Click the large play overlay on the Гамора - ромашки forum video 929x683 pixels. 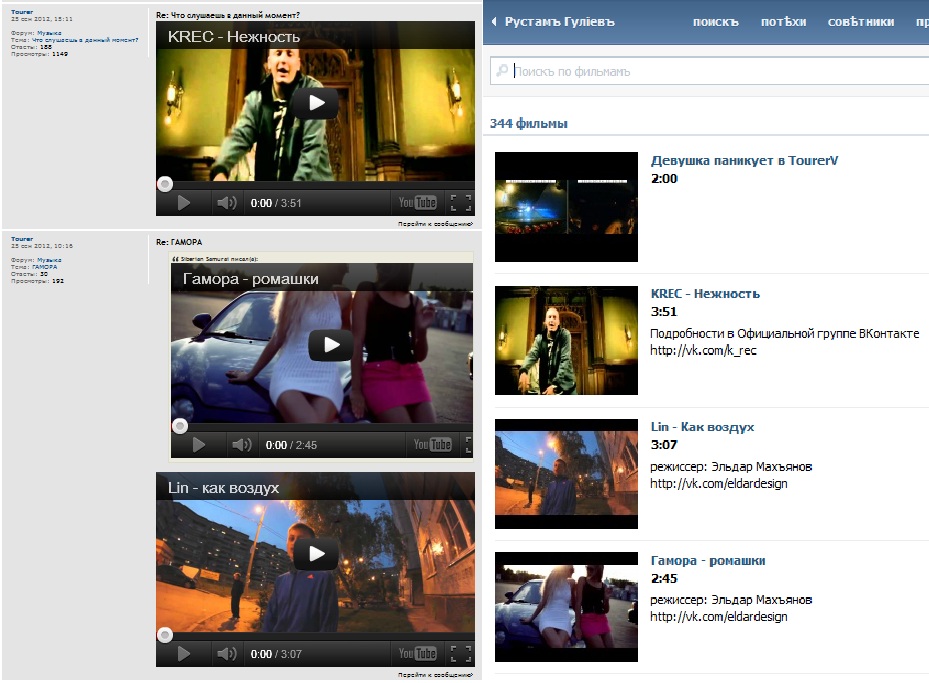coord(331,345)
